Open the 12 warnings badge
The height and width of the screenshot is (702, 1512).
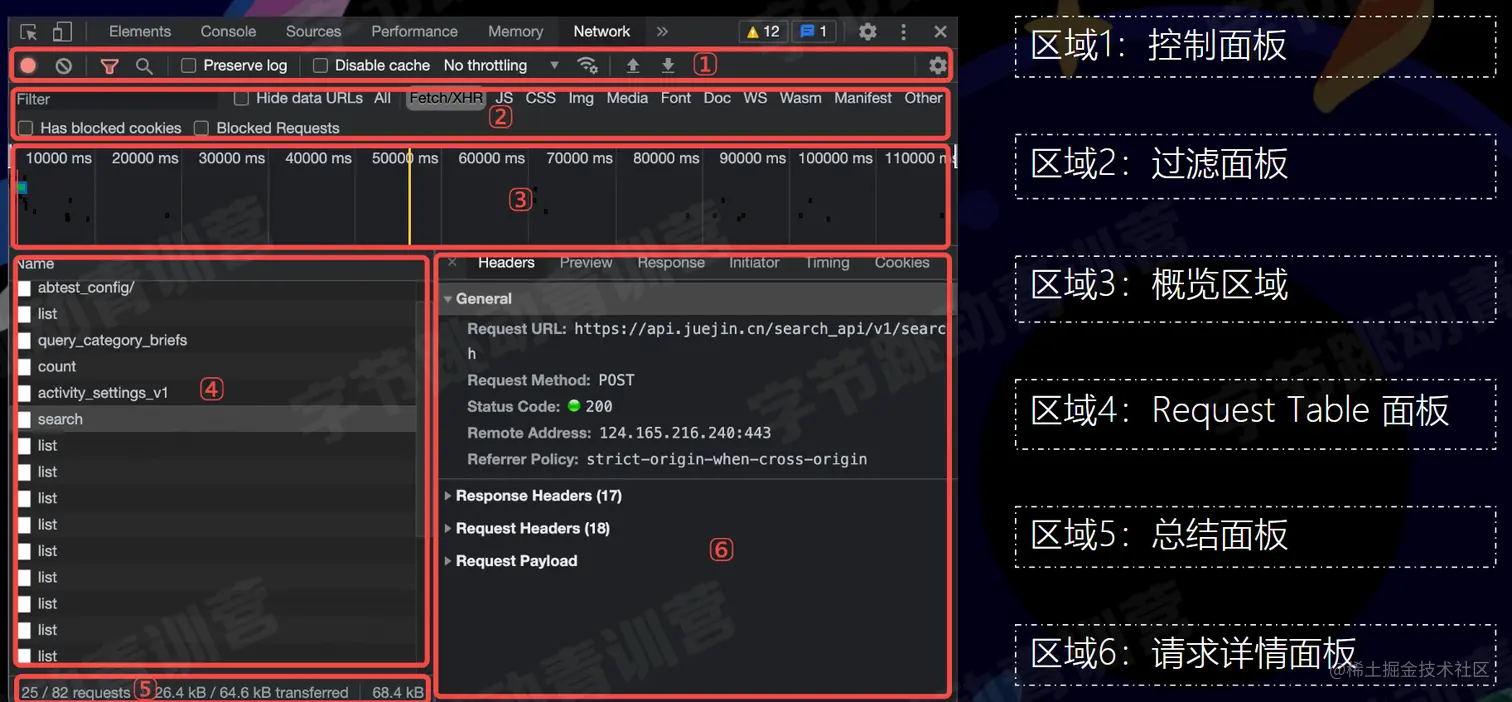(763, 32)
